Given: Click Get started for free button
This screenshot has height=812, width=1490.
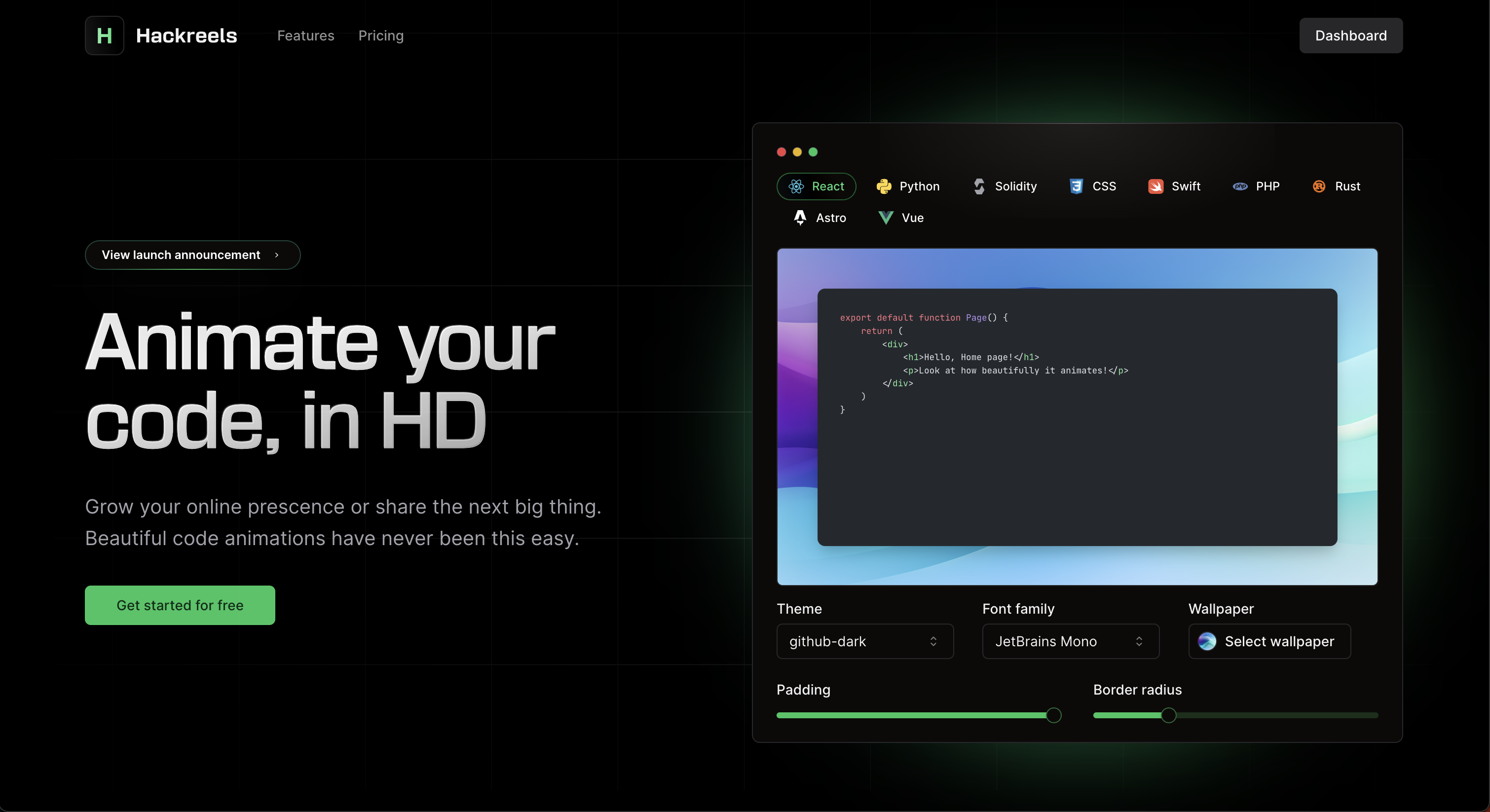Looking at the screenshot, I should [x=180, y=605].
